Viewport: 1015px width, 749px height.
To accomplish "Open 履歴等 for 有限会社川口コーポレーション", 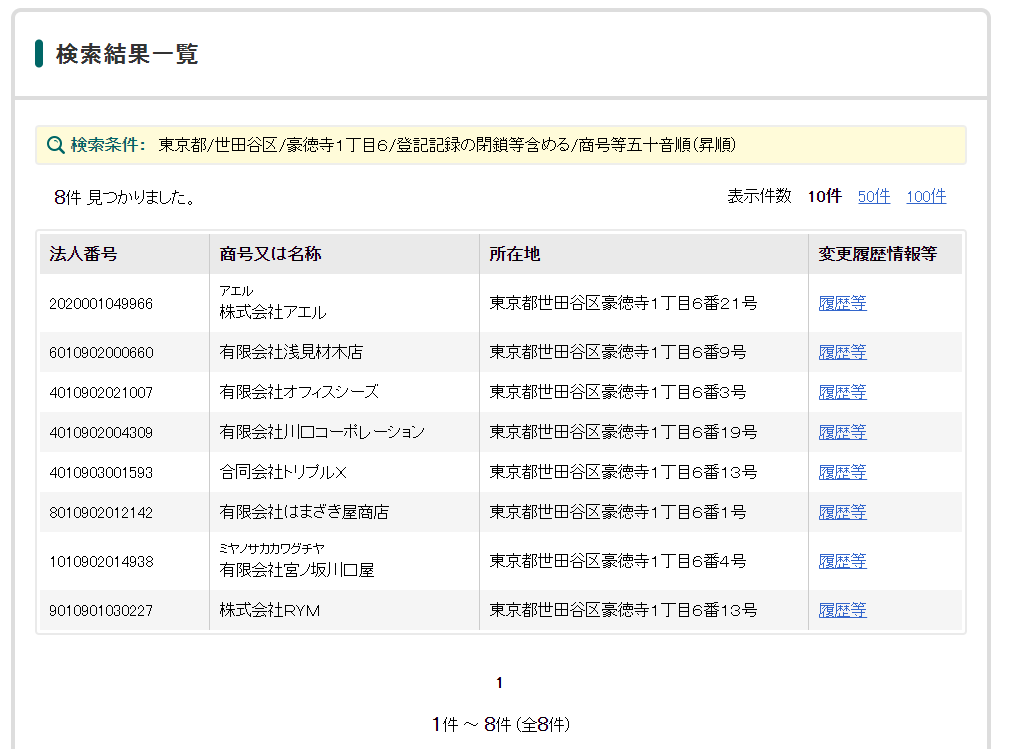I will point(842,432).
